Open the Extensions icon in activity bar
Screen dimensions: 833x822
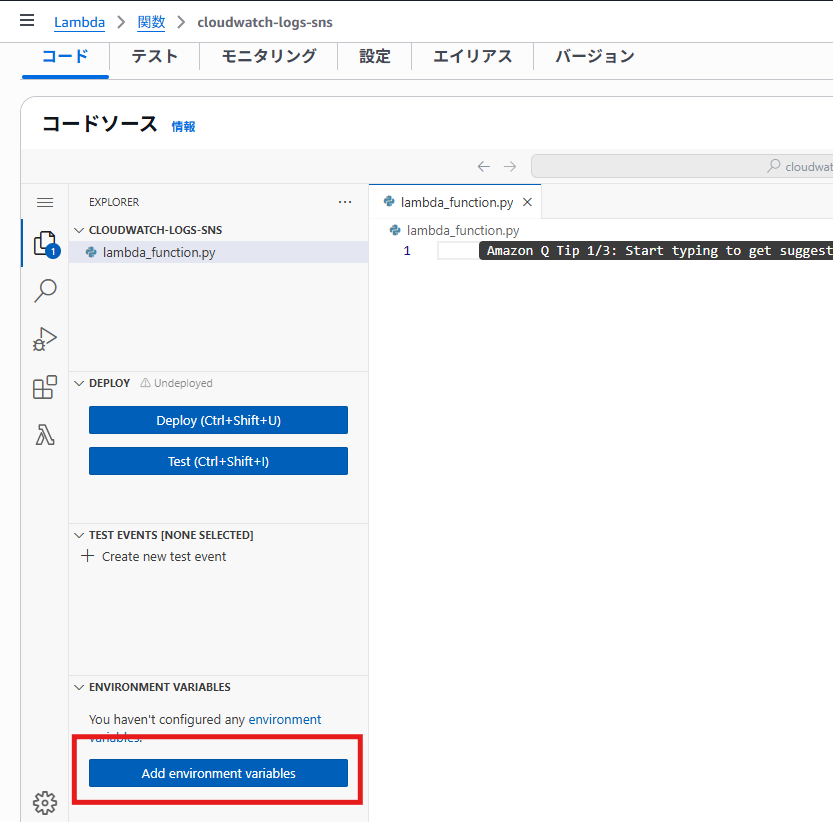pos(45,388)
